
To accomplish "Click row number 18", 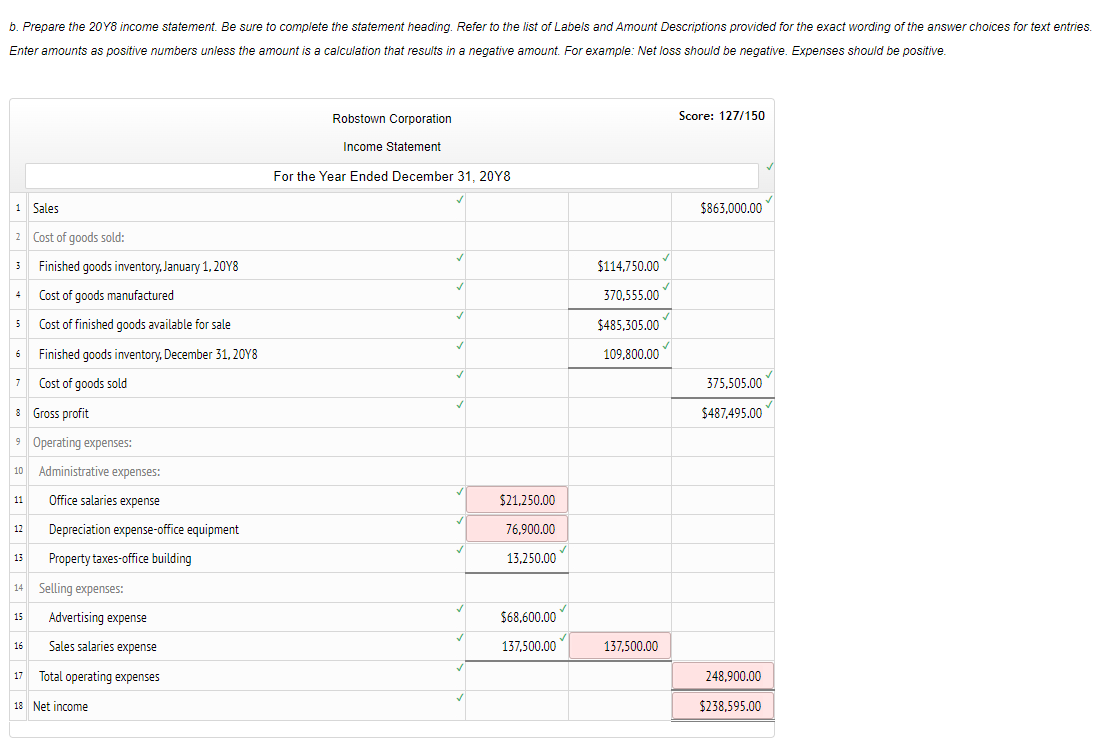I will tap(18, 706).
